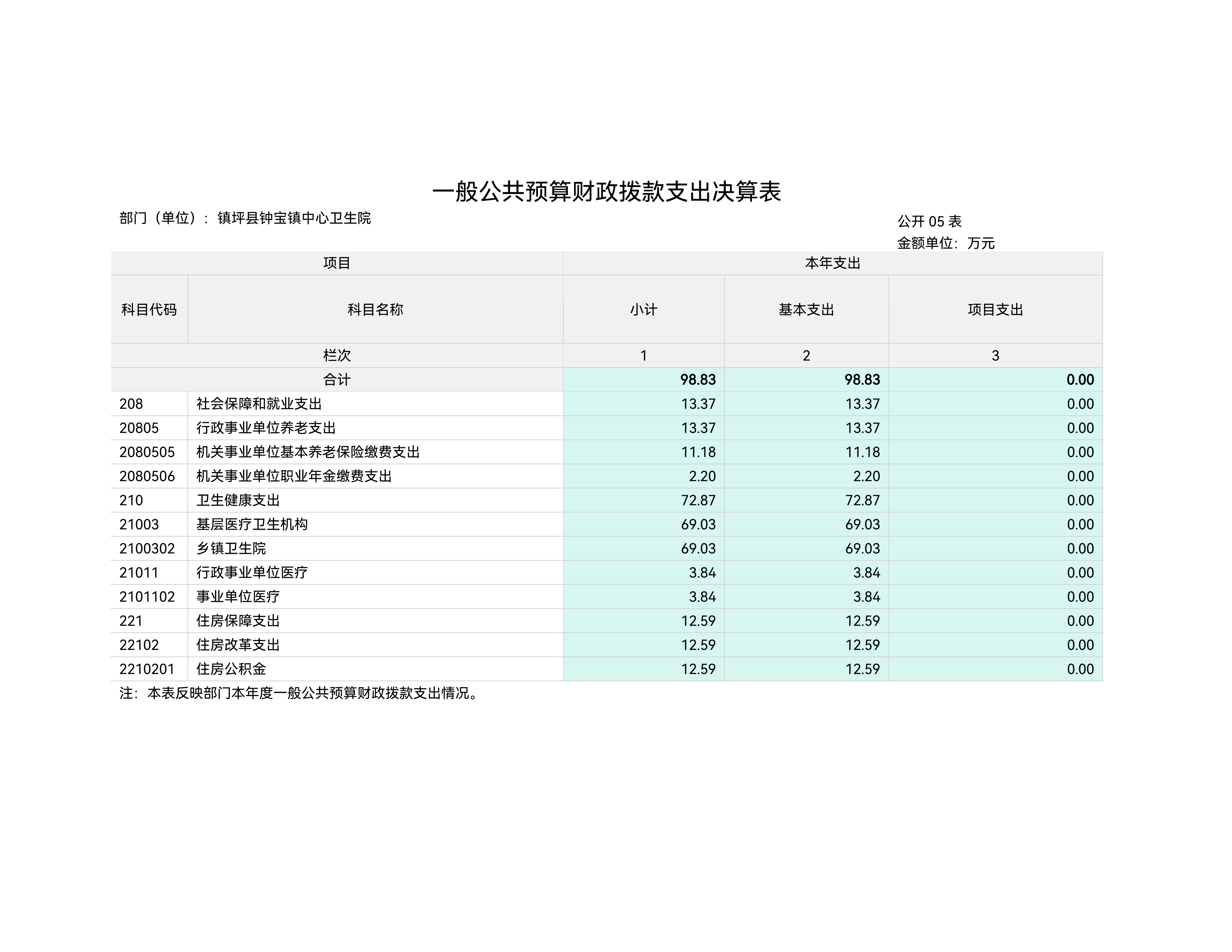Image resolution: width=1232 pixels, height=952 pixels.
Task: Select code cell 2100302
Action: (149, 549)
